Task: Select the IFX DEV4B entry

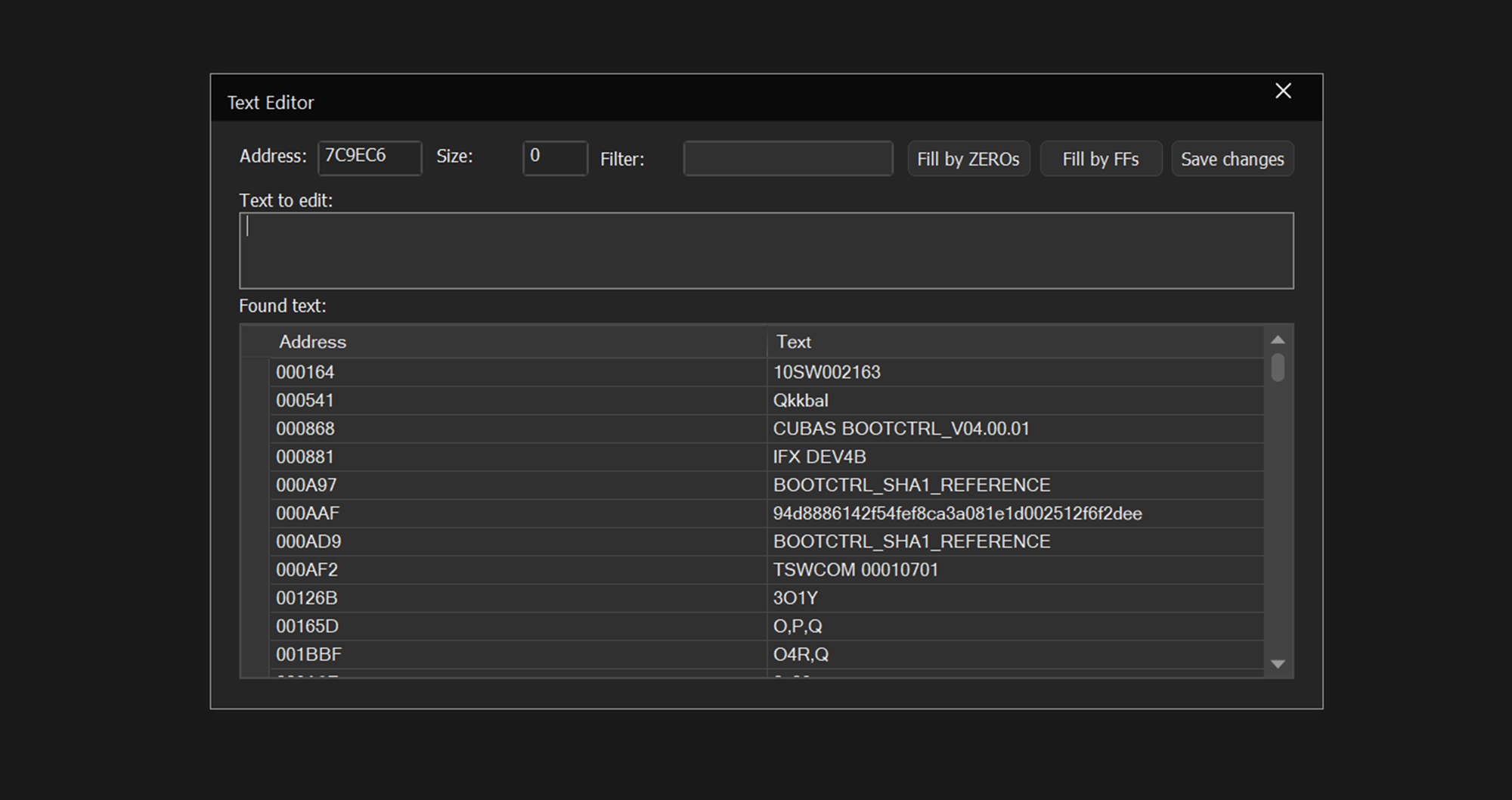Action: coord(819,457)
